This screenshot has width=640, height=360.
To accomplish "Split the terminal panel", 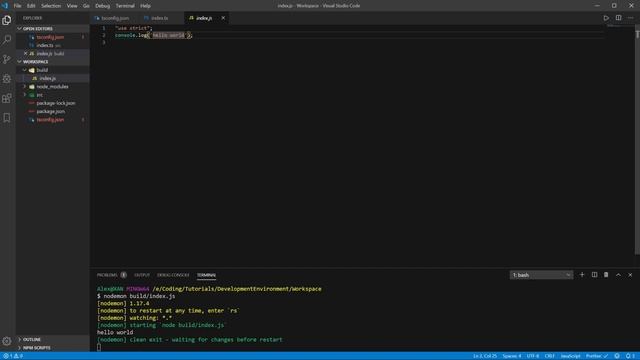I will pyautogui.click(x=594, y=275).
